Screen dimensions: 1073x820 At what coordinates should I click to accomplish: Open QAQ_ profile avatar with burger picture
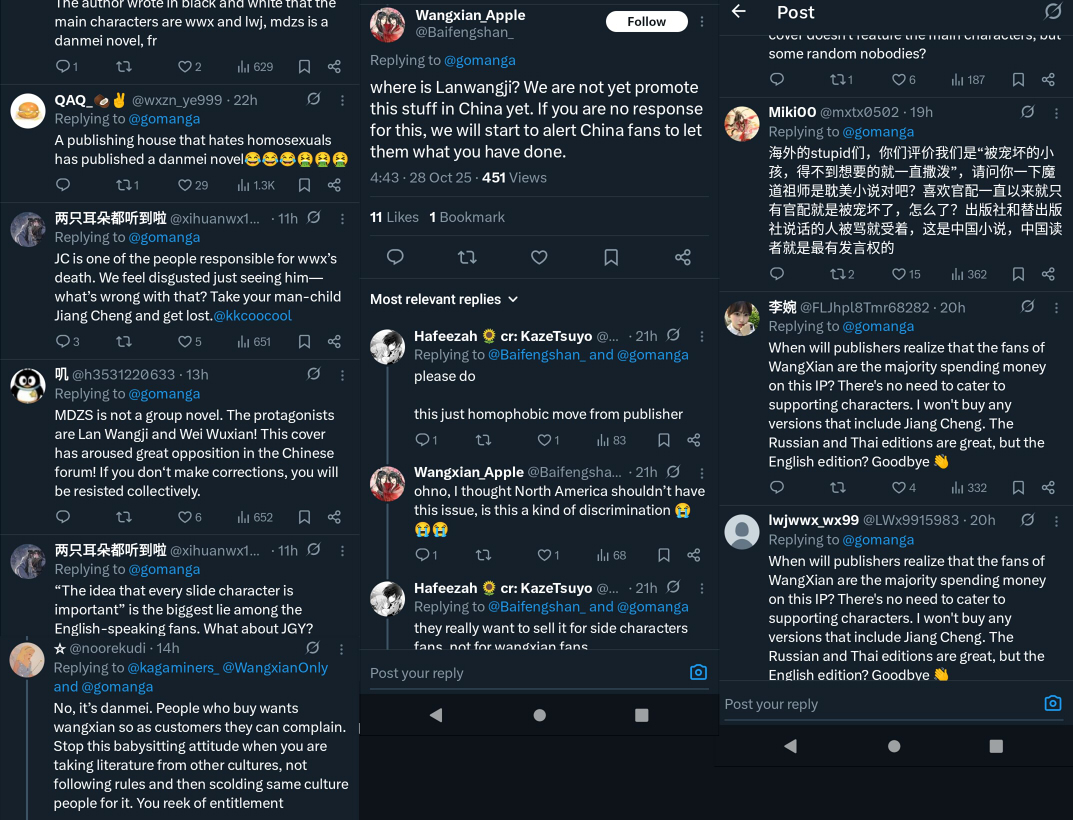28,110
